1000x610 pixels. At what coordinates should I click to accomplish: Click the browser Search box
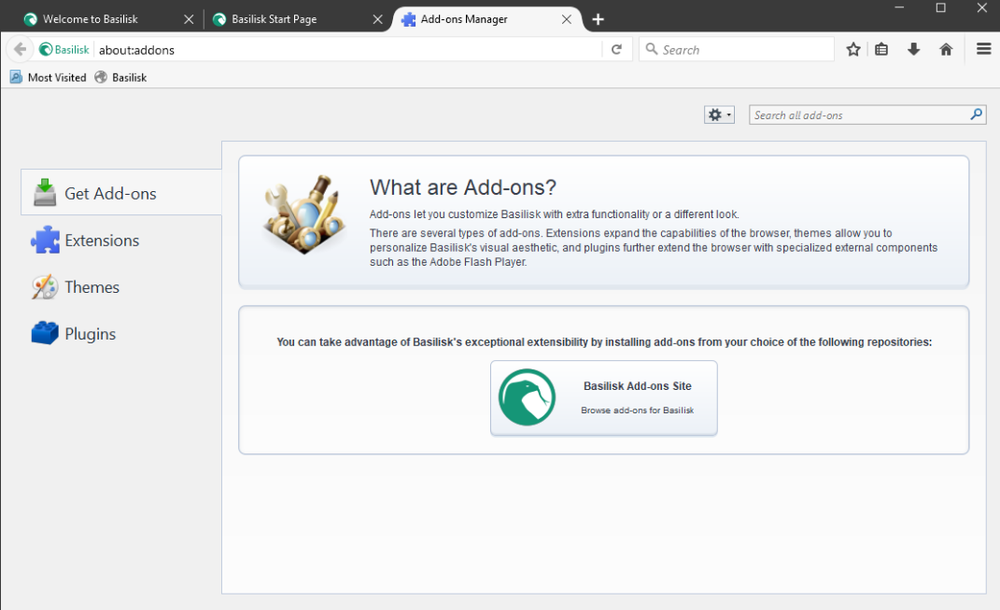pyautogui.click(x=737, y=49)
